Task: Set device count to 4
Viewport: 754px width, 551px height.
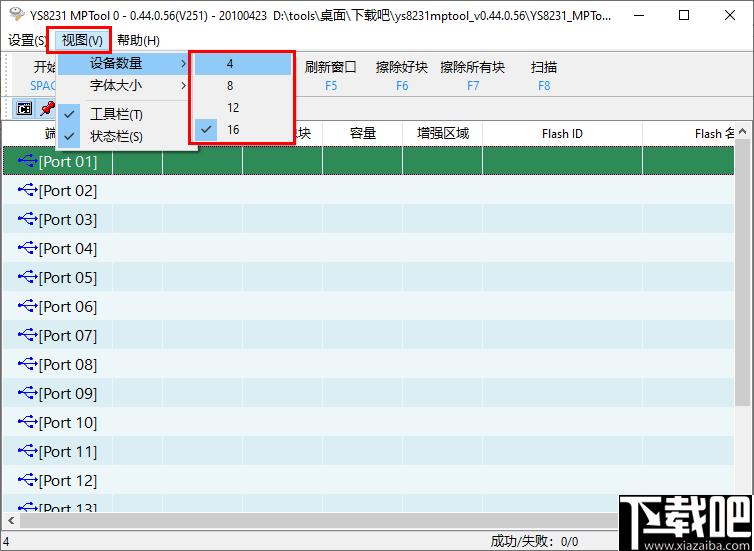Action: (242, 64)
